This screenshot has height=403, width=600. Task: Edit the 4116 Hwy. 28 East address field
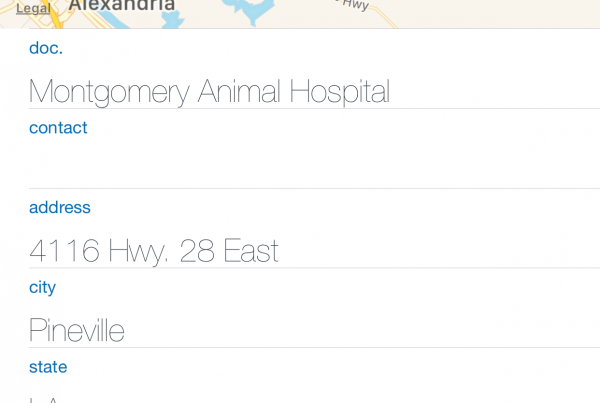pos(315,251)
